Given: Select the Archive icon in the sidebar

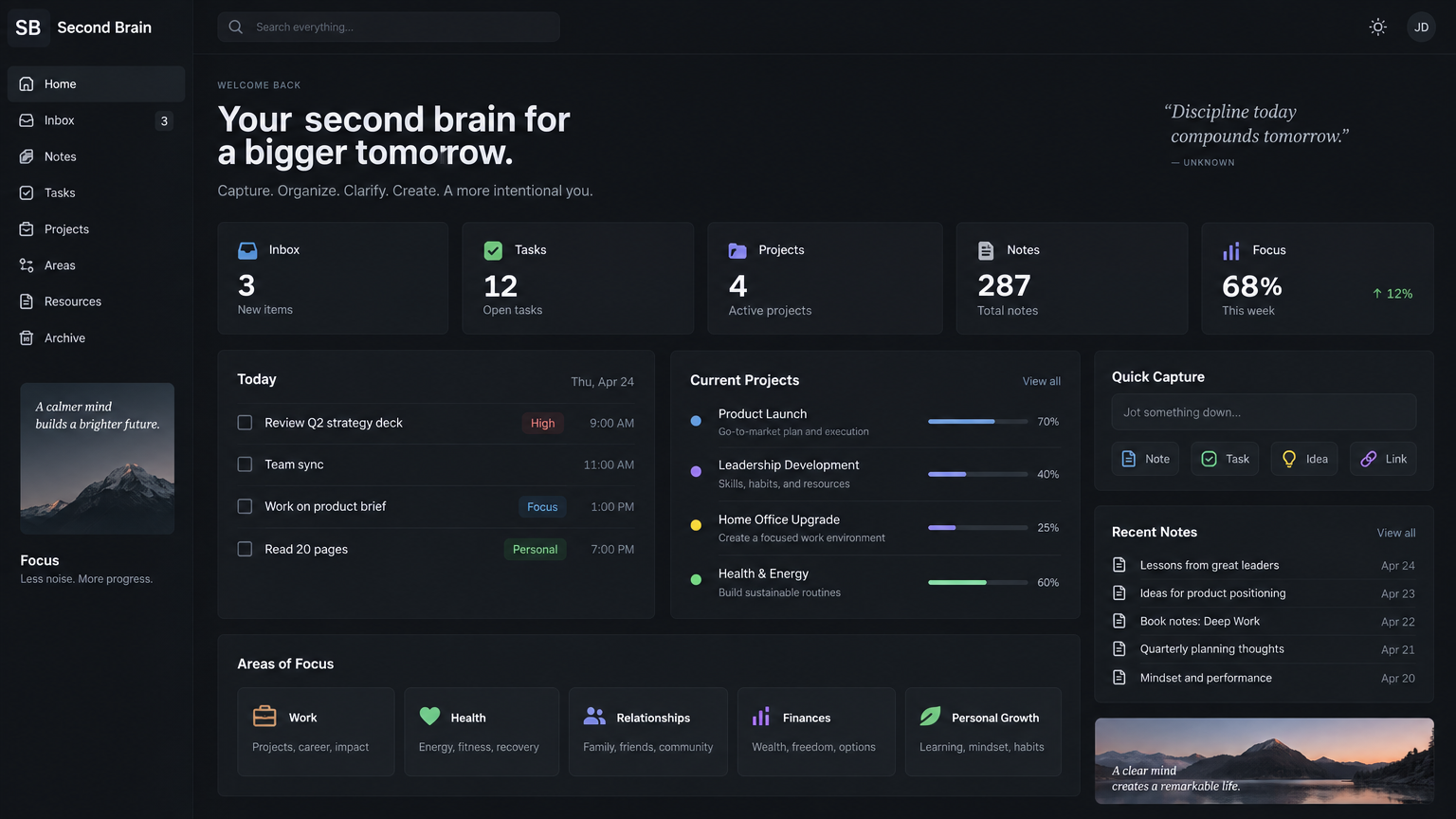Looking at the screenshot, I should pyautogui.click(x=27, y=337).
